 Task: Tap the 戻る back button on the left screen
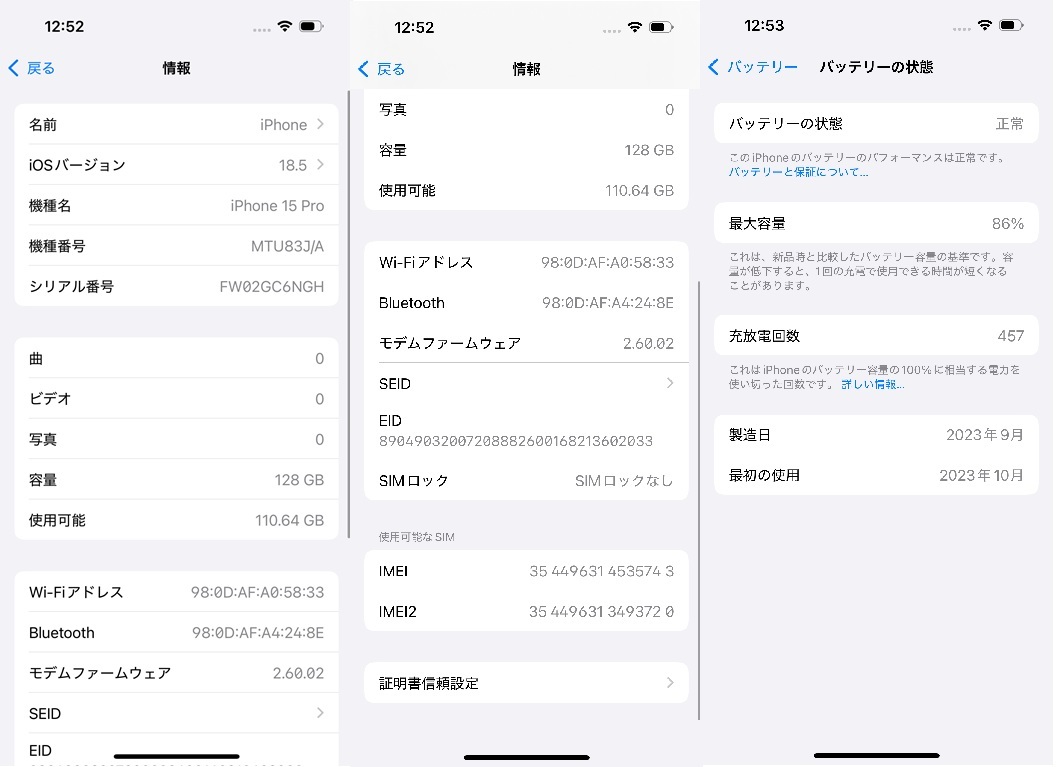pos(32,68)
